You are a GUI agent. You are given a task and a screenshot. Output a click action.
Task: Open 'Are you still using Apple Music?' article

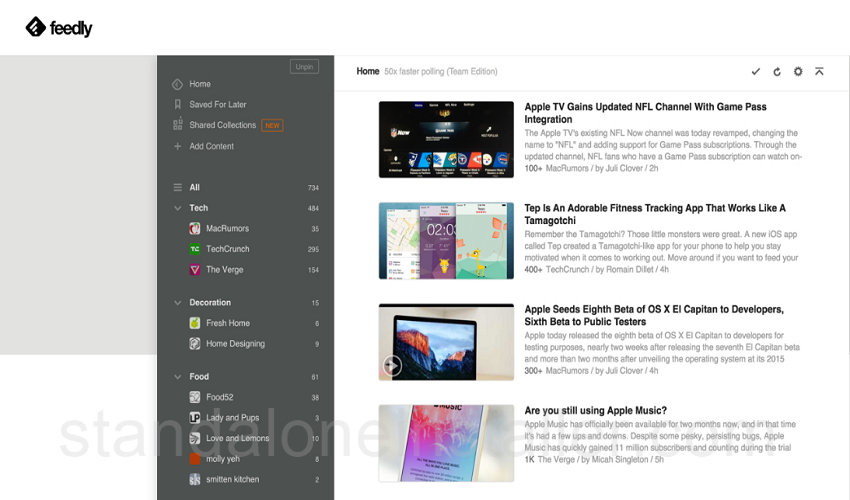tap(595, 411)
